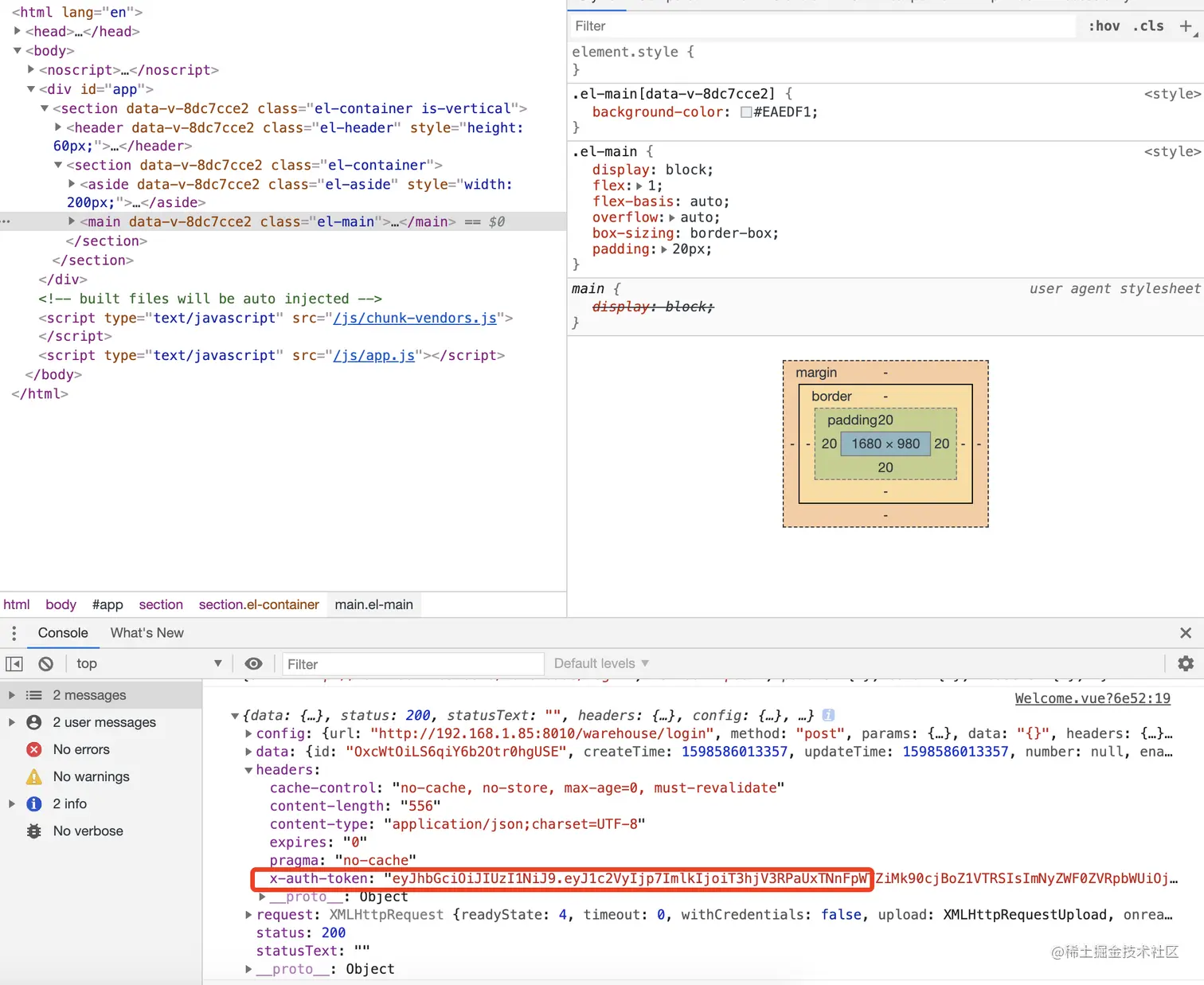Select html in the breadcrumb bar
The image size is (1204, 985).
tap(17, 604)
